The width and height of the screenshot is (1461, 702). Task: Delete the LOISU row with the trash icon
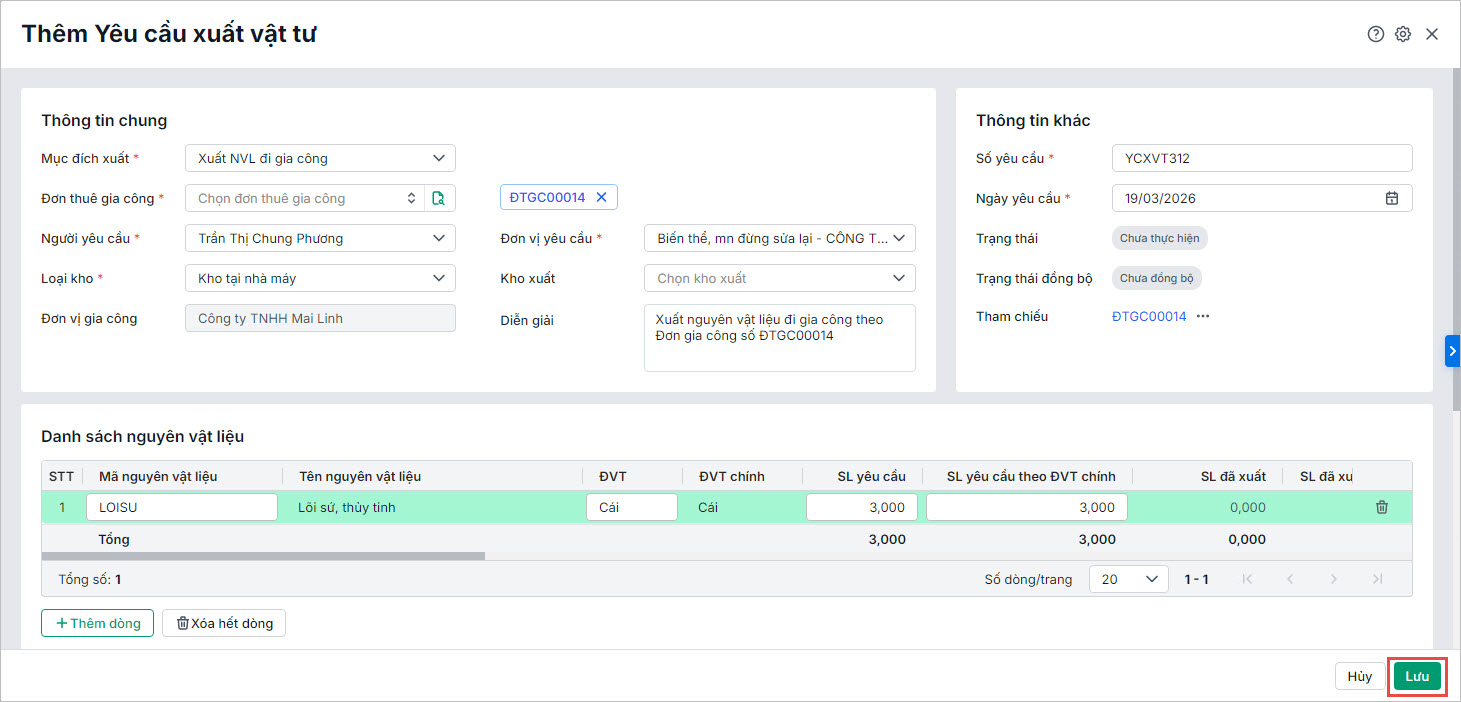1382,507
